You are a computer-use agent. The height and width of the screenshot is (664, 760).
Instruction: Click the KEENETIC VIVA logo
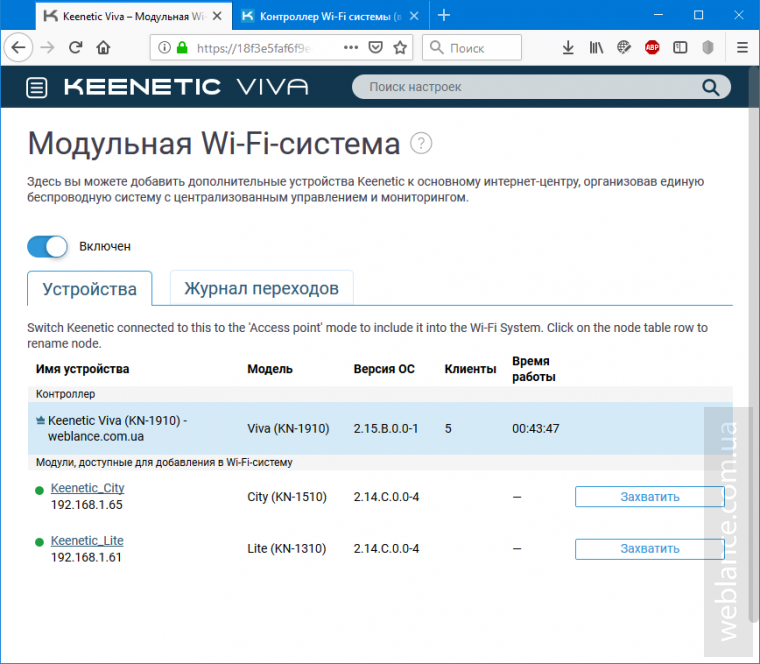[186, 87]
